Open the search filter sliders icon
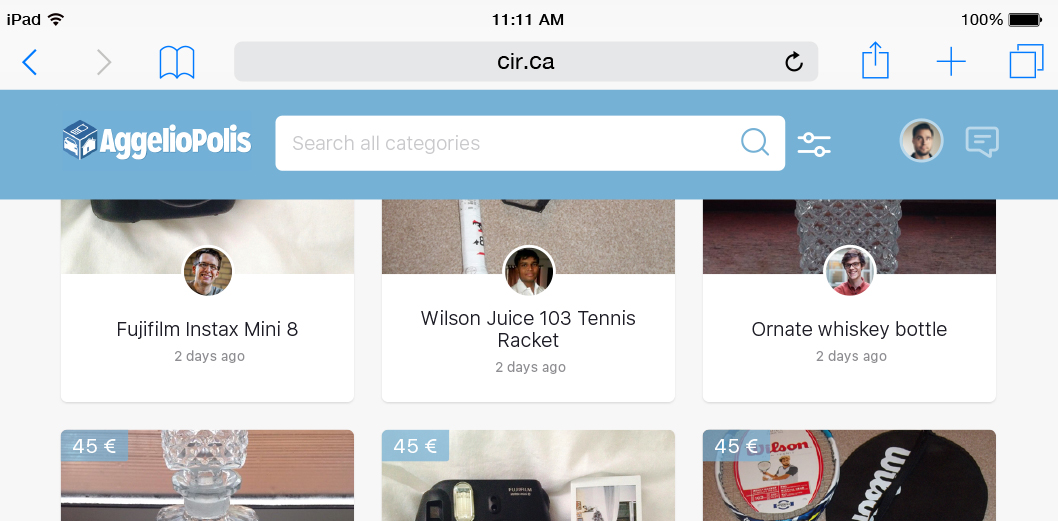This screenshot has height=521, width=1058. (814, 144)
